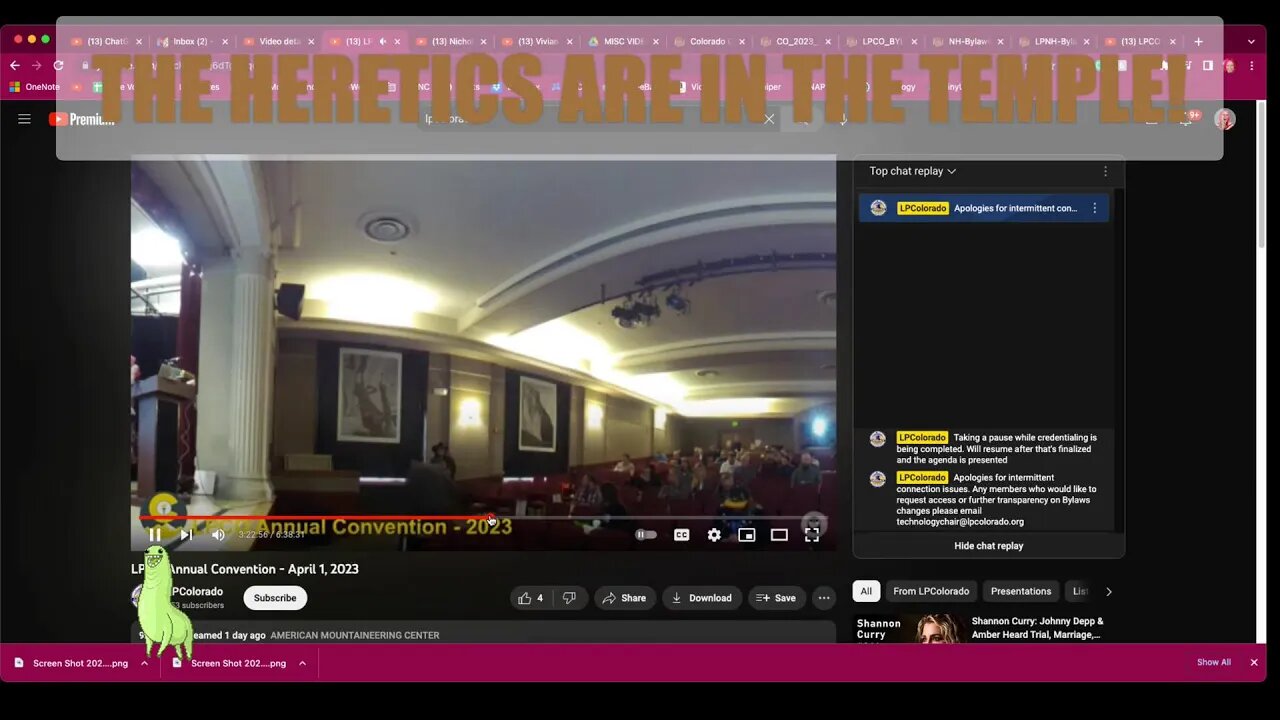Expand Top chat replay dropdown
Image resolution: width=1280 pixels, height=720 pixels.
tap(912, 171)
